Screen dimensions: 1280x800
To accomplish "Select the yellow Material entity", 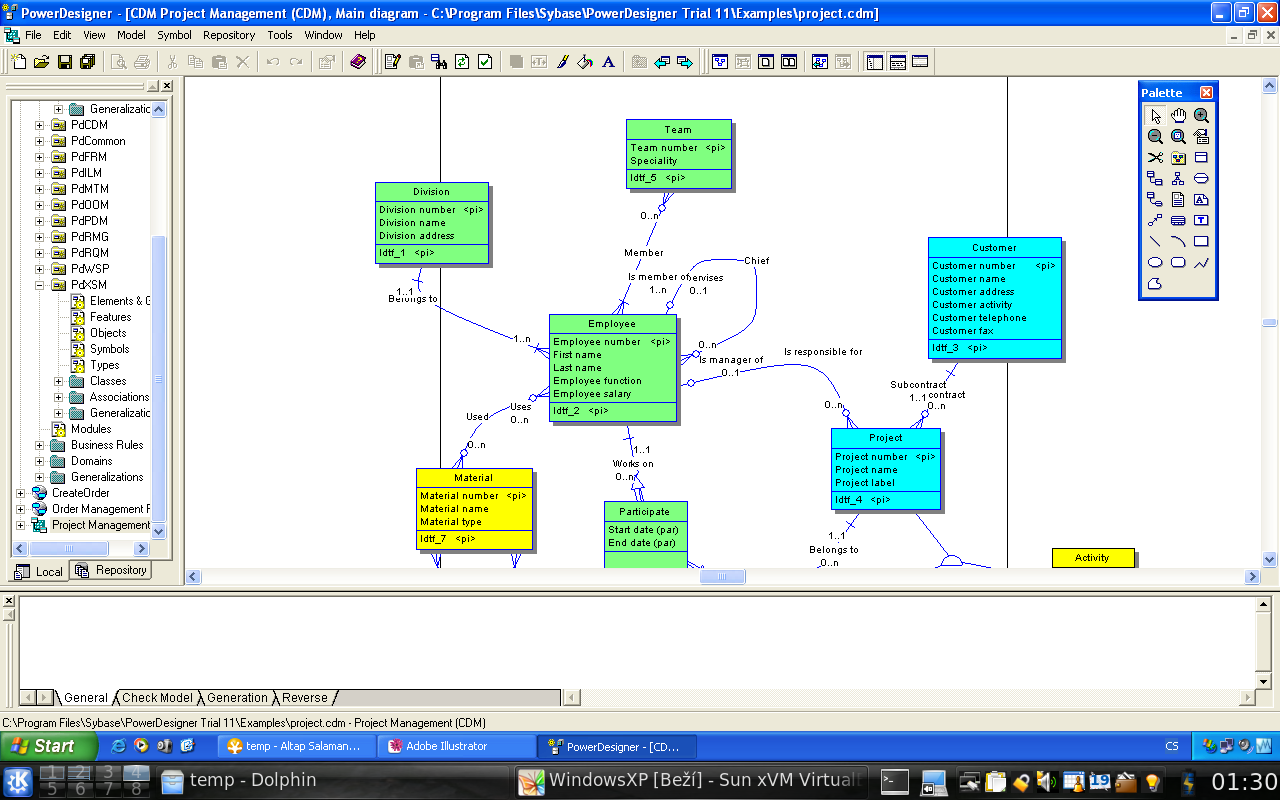I will (x=474, y=509).
